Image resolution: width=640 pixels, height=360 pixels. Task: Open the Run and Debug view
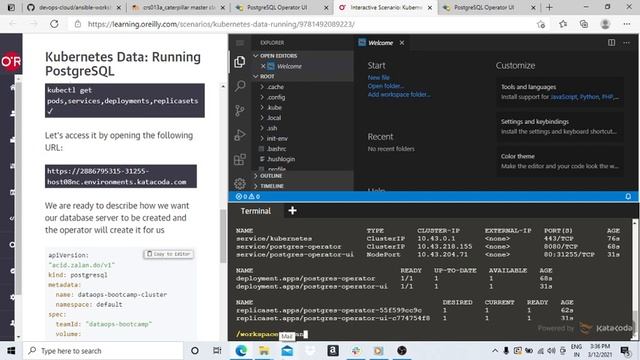point(240,135)
